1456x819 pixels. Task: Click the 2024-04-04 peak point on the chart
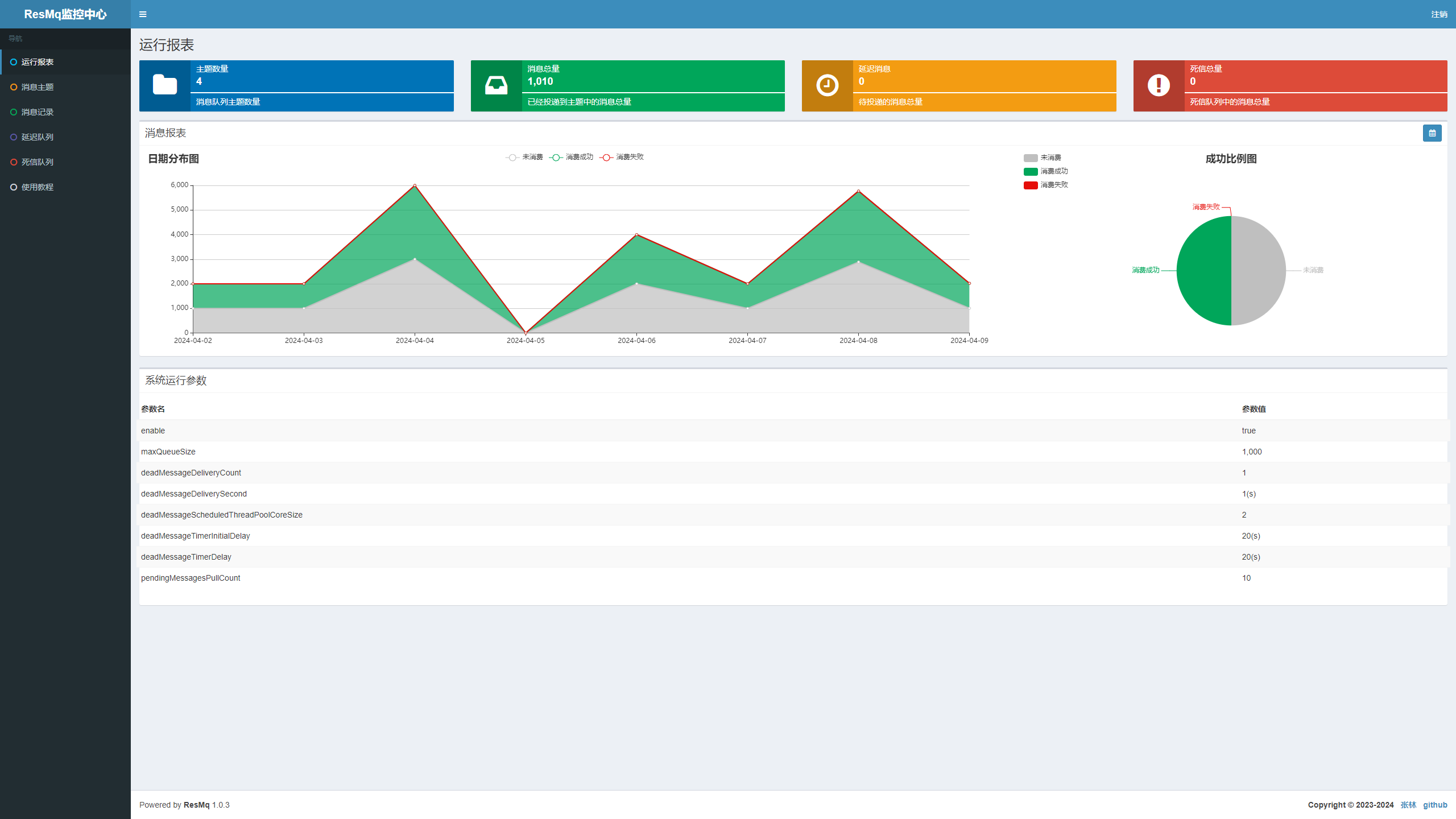click(415, 185)
